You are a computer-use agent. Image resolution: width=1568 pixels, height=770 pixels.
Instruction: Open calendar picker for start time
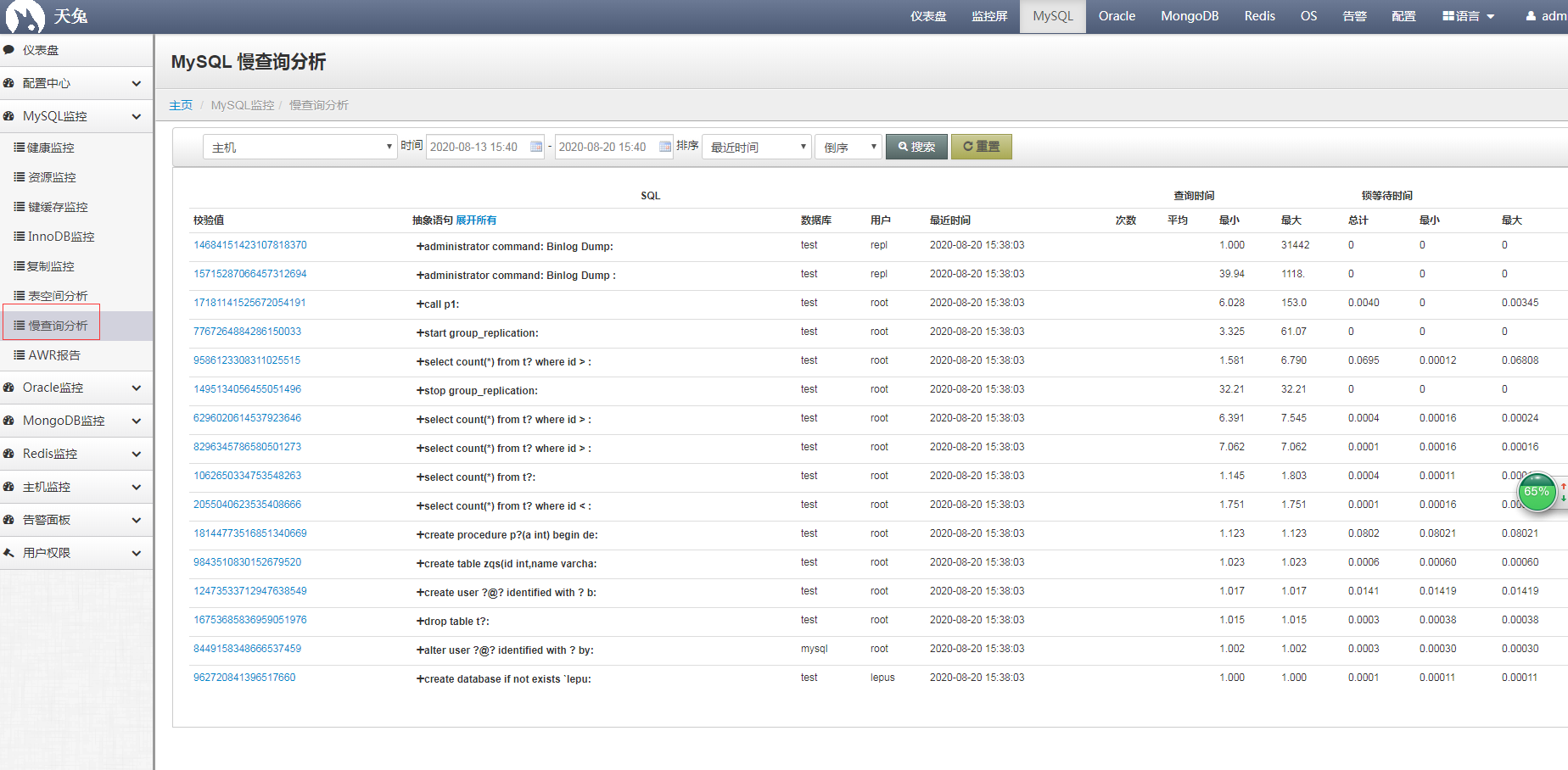click(536, 147)
